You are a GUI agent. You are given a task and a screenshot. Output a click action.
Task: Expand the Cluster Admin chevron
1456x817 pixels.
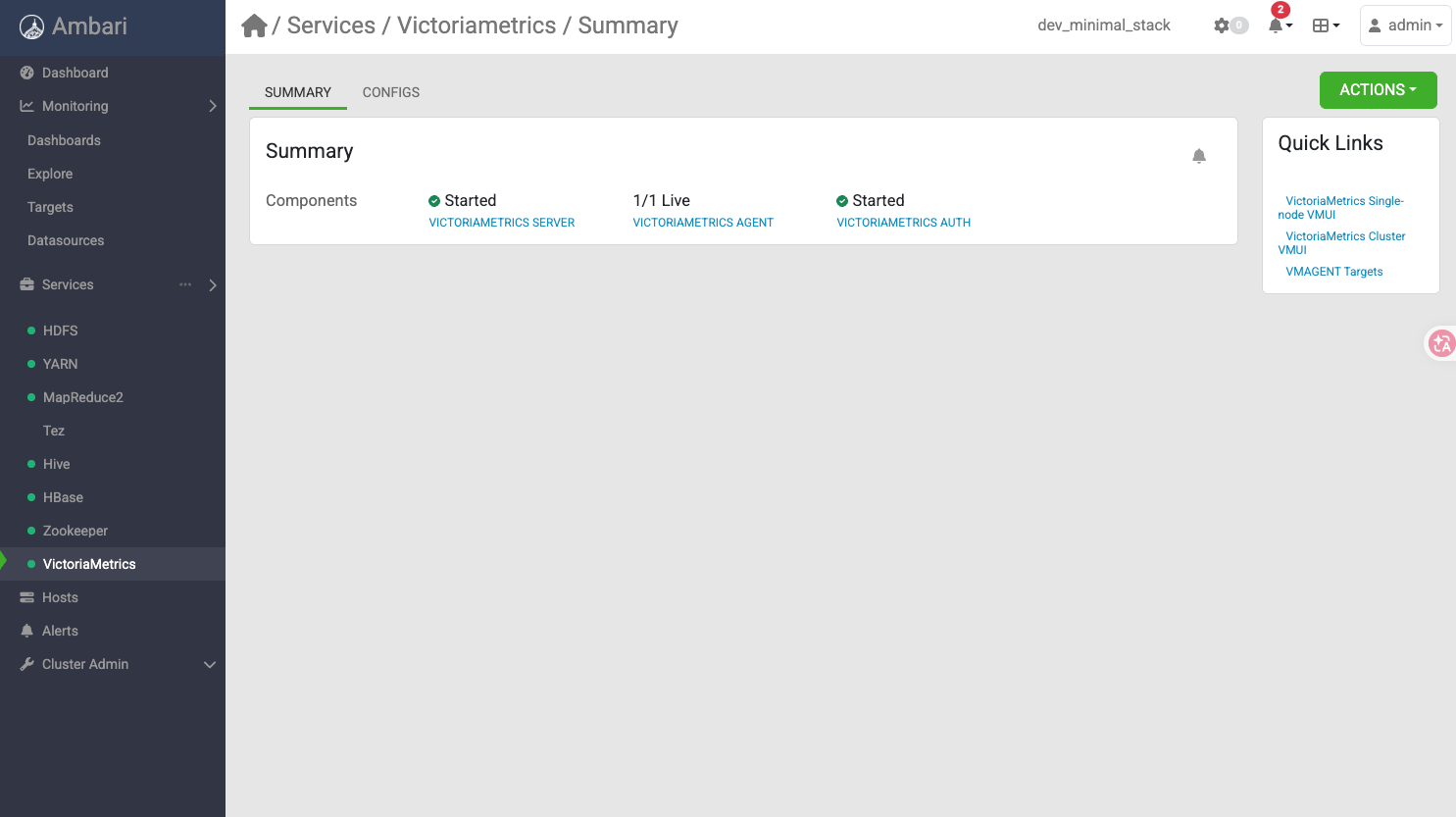209,665
